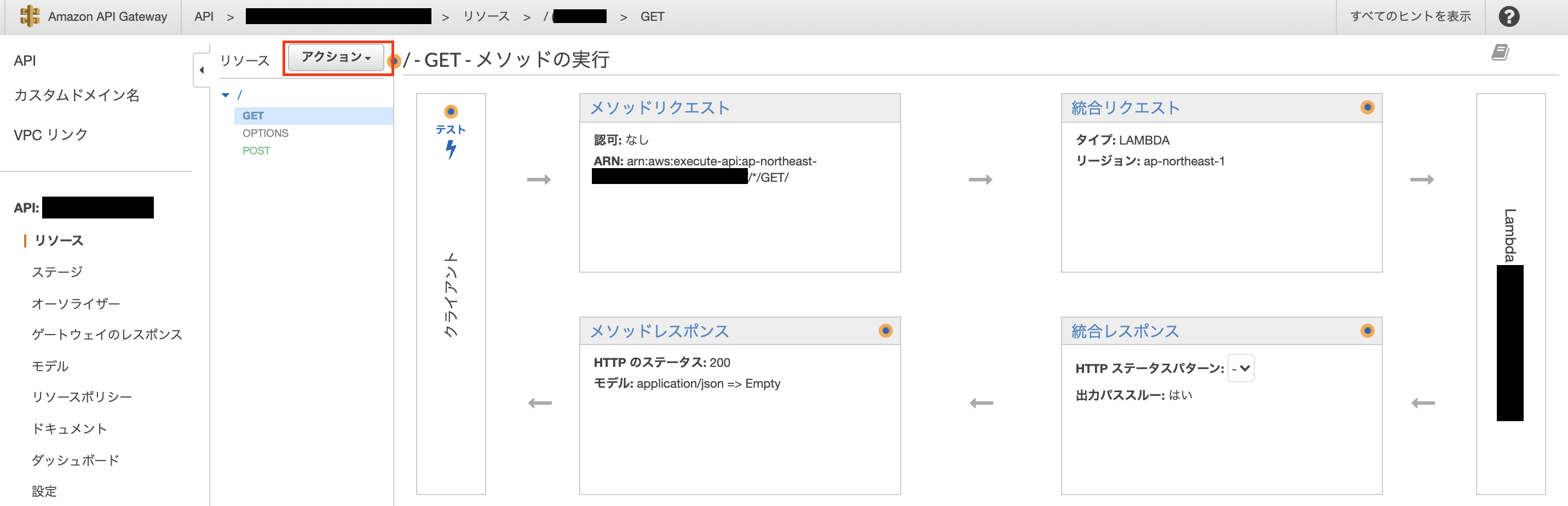Open ステージ in sidebar
1568x506 pixels.
57,272
